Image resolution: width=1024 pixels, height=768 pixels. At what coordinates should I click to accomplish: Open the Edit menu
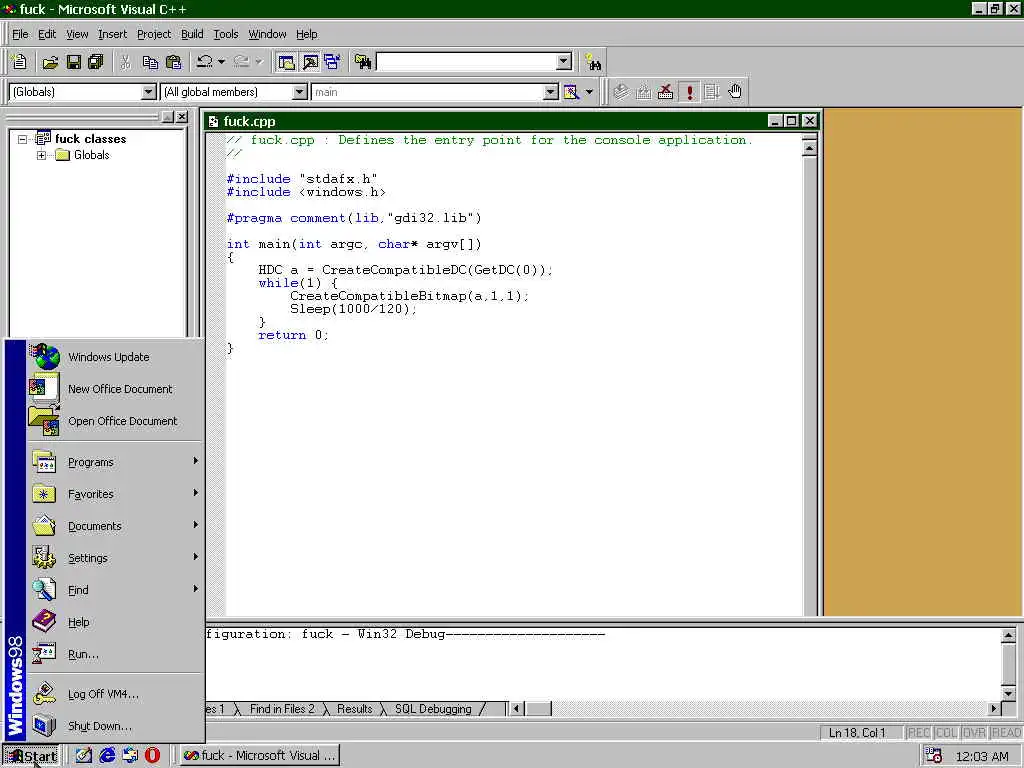47,34
